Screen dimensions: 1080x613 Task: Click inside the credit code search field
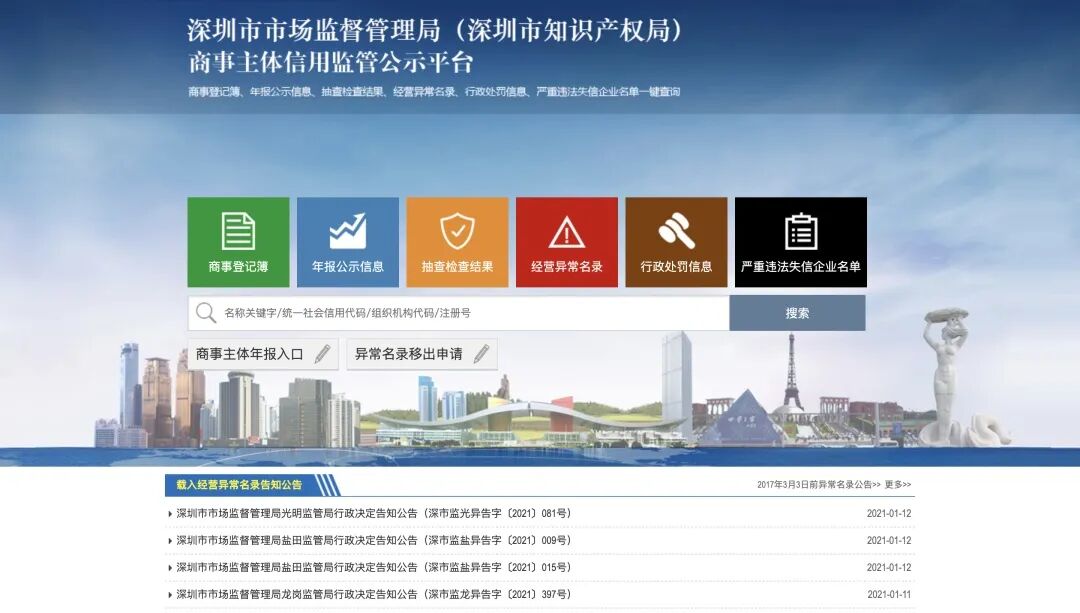tap(450, 312)
